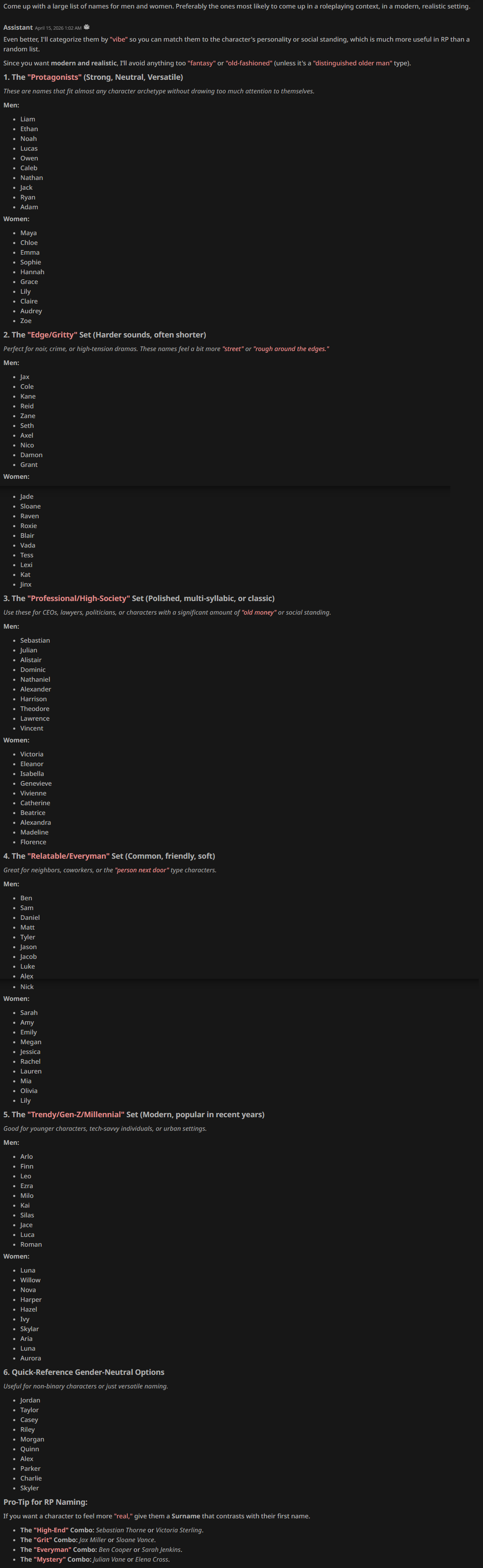The height and width of the screenshot is (1568, 483).
Task: Click the name 'Arlo'
Action: coord(27,1157)
